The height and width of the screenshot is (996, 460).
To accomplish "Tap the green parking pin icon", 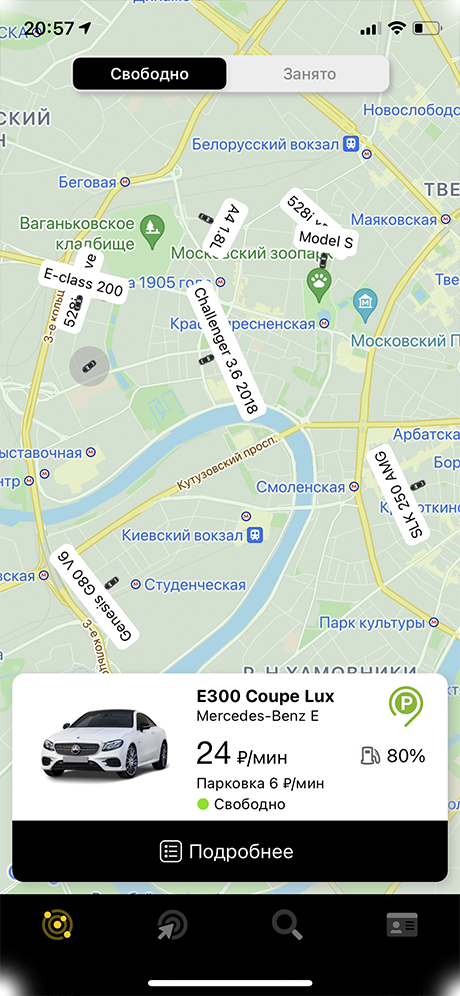I will (x=405, y=706).
